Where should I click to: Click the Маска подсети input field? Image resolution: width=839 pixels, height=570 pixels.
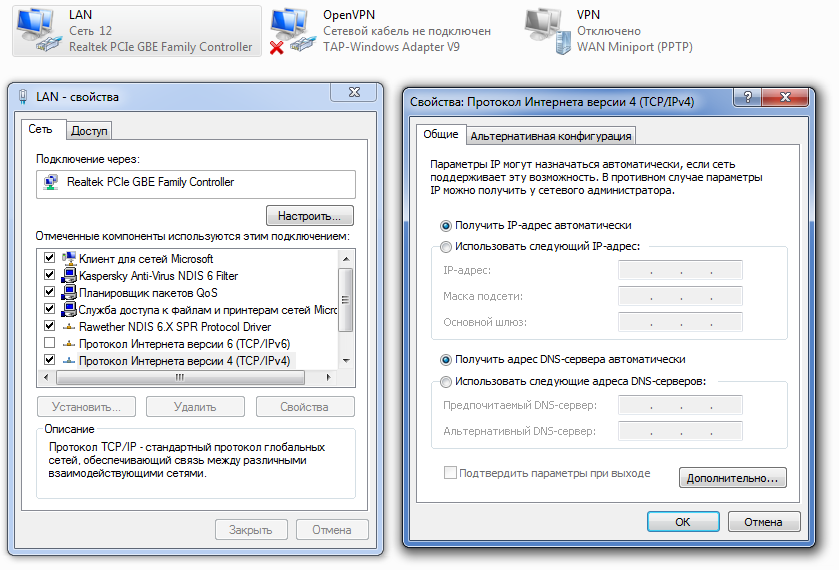tap(680, 296)
